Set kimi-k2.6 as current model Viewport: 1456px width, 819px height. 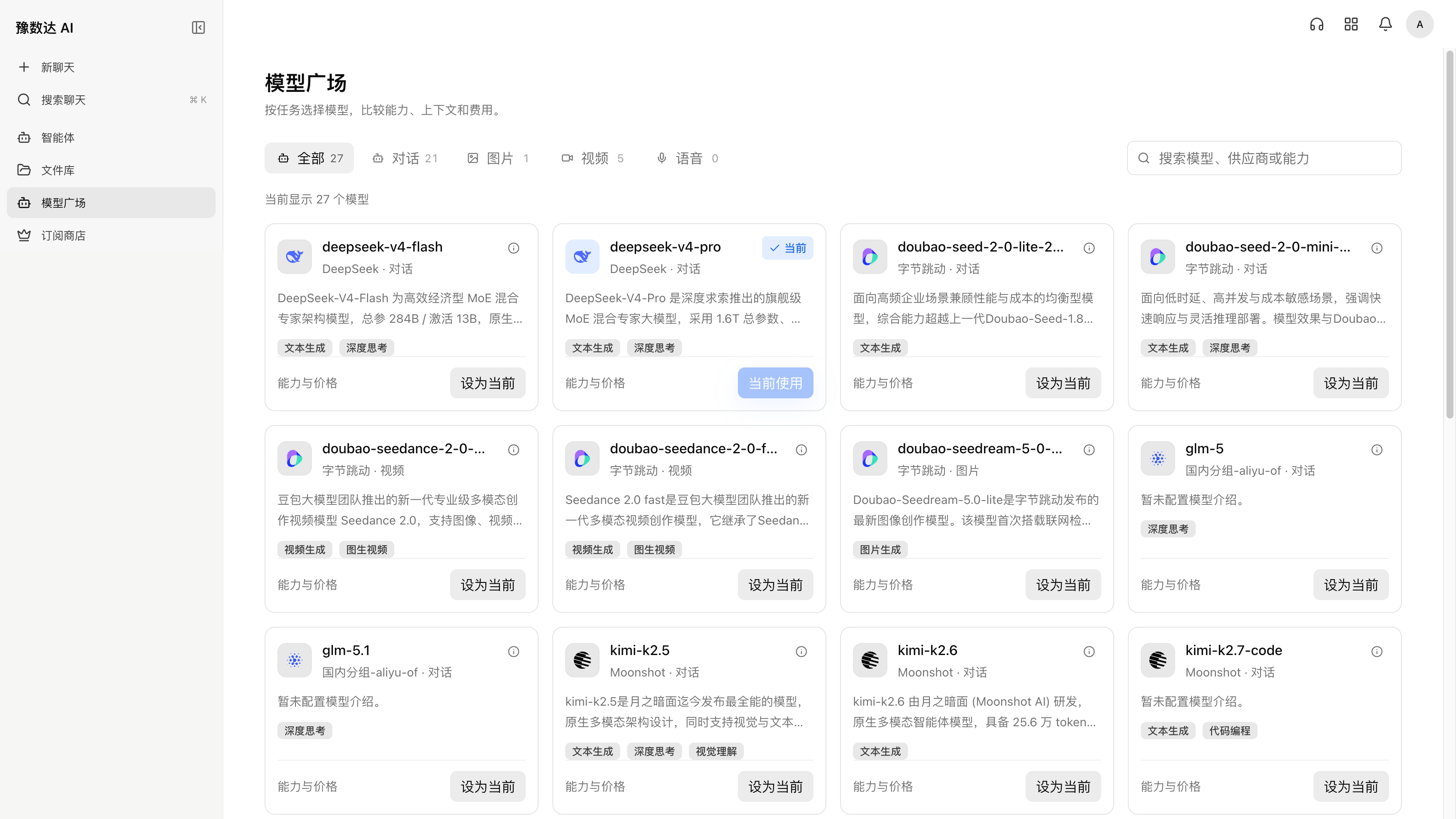point(1063,786)
